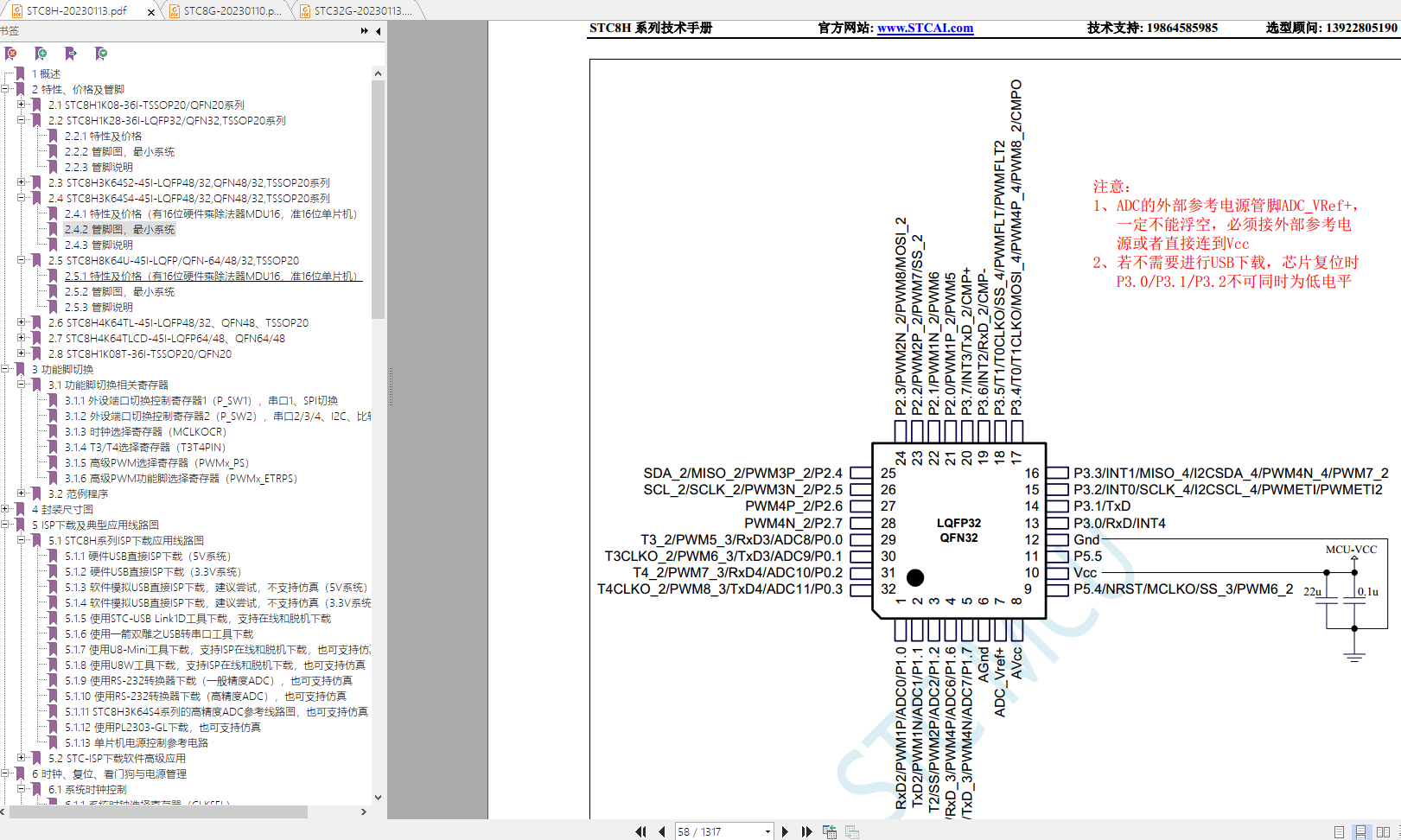The image size is (1401, 840).
Task: Expand 2.3 STC8H3K64S2-45I section
Action: pyautogui.click(x=22, y=182)
